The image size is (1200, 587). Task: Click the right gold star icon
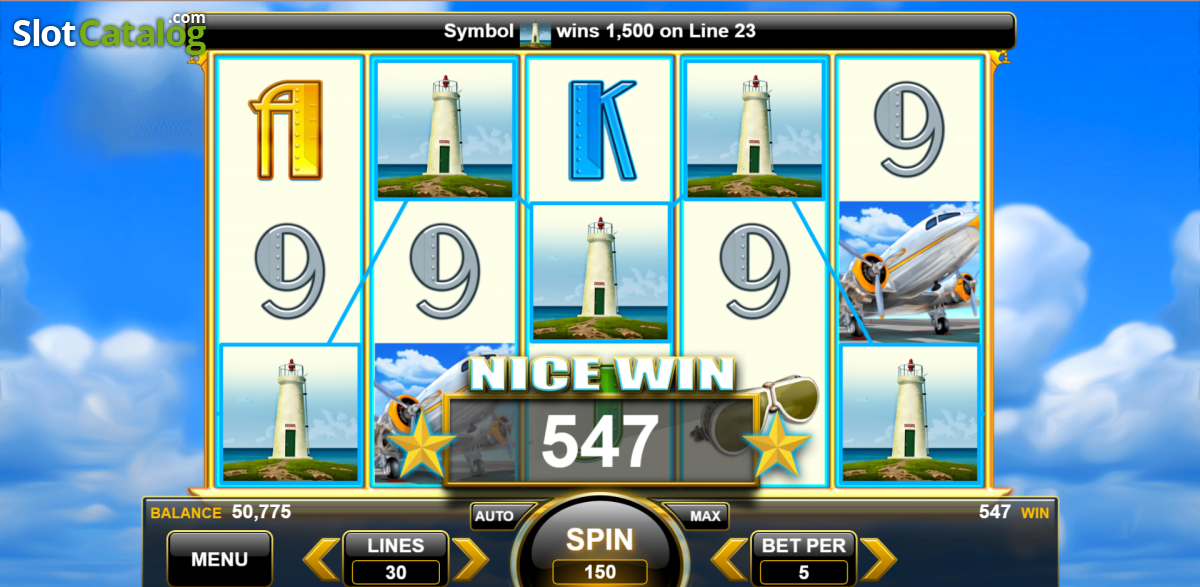(x=777, y=443)
